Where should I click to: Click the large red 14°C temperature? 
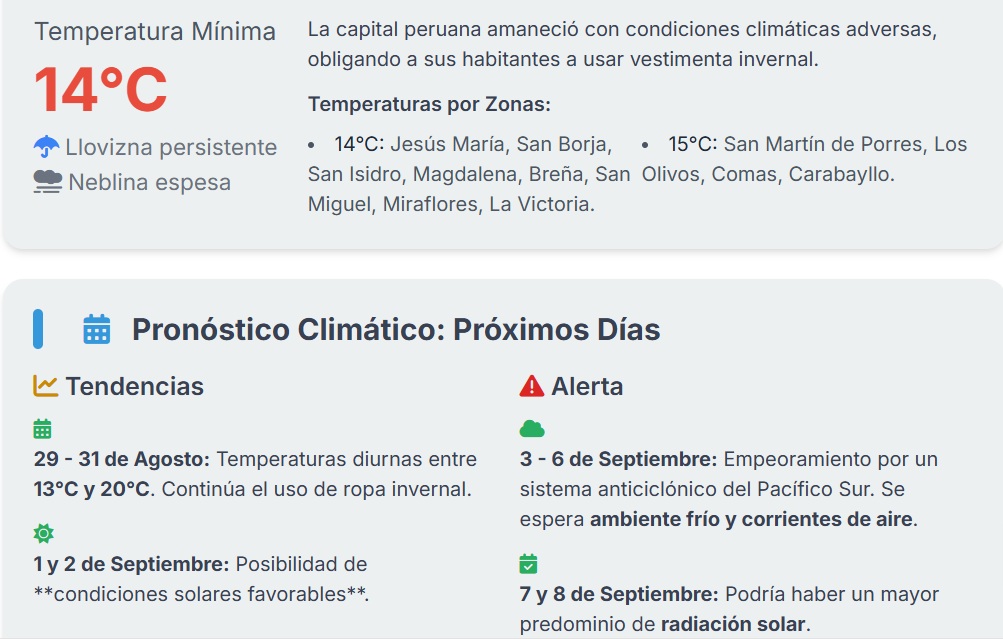[101, 90]
